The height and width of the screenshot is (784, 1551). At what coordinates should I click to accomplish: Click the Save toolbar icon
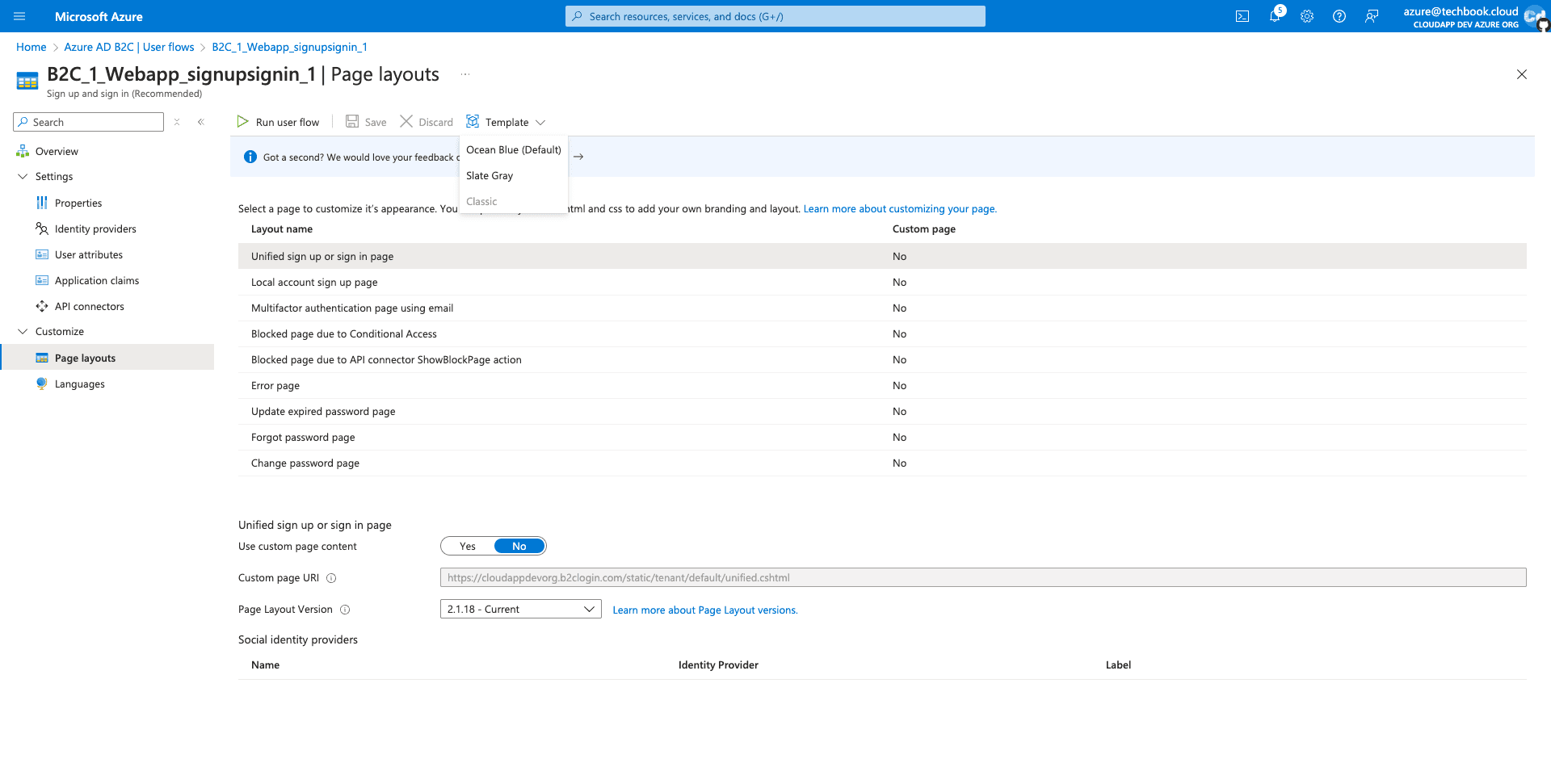(365, 121)
